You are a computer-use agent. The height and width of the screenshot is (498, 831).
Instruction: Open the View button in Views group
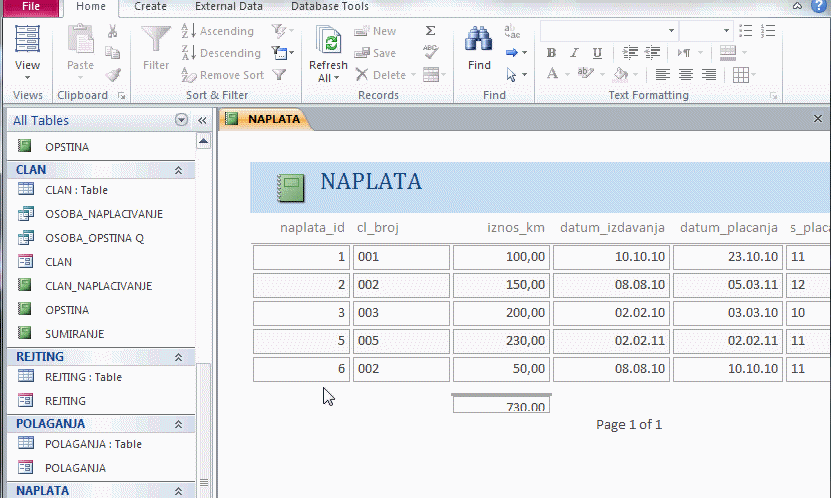[x=27, y=52]
